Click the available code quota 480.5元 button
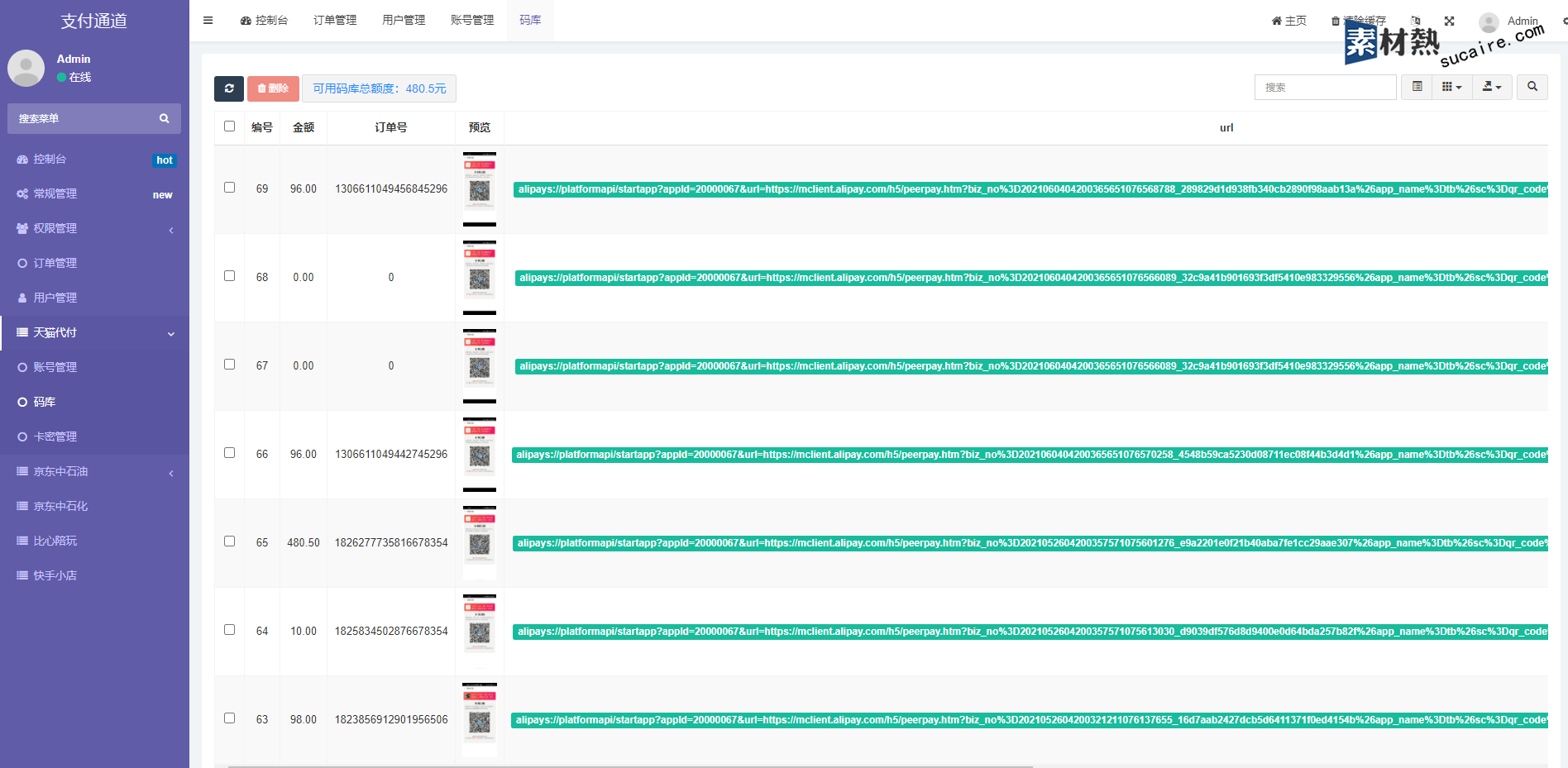The image size is (1568, 768). 380,88
